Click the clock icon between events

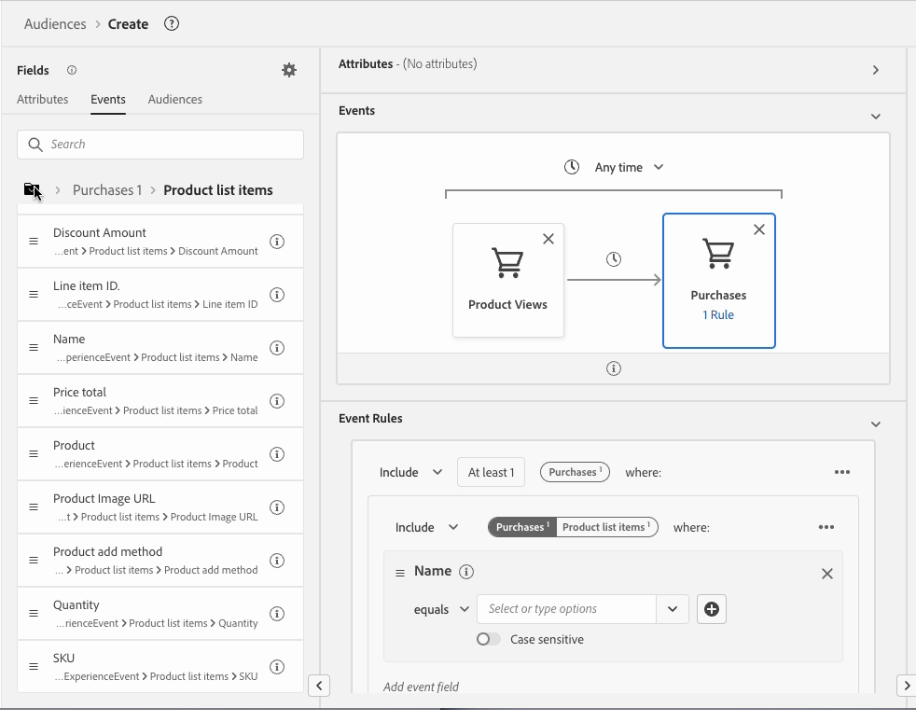(613, 259)
